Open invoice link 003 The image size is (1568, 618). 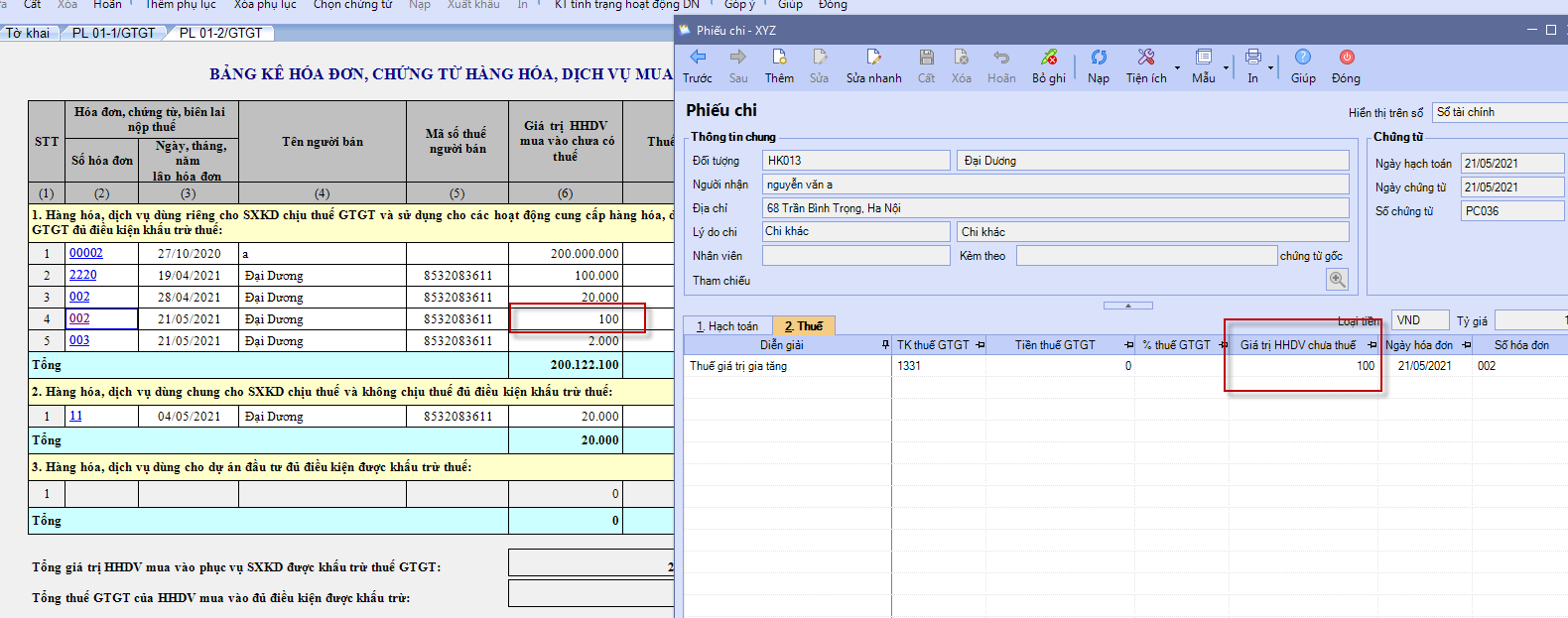79,340
